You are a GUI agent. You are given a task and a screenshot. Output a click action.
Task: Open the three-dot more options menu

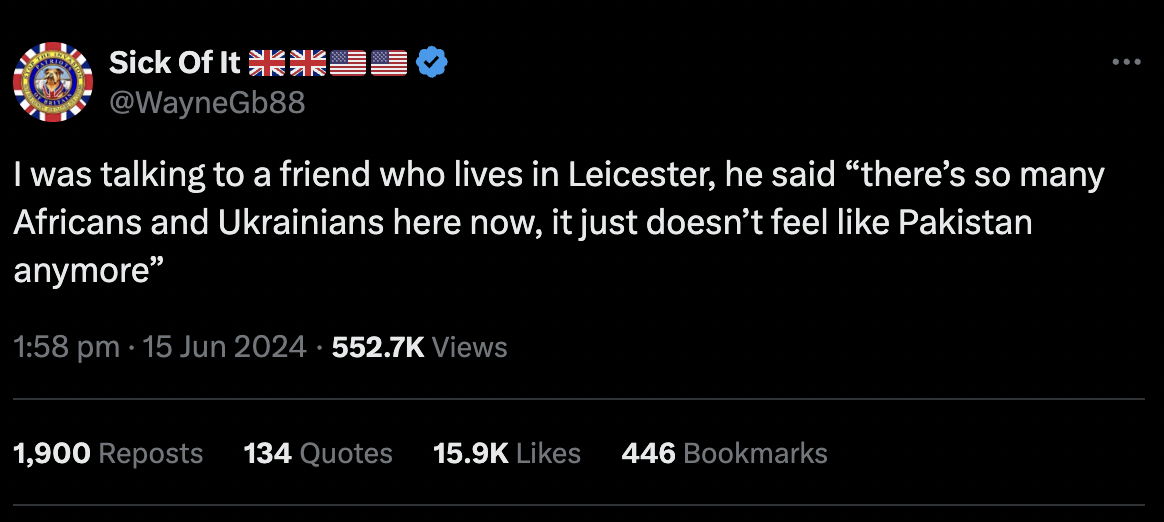pyautogui.click(x=1126, y=62)
